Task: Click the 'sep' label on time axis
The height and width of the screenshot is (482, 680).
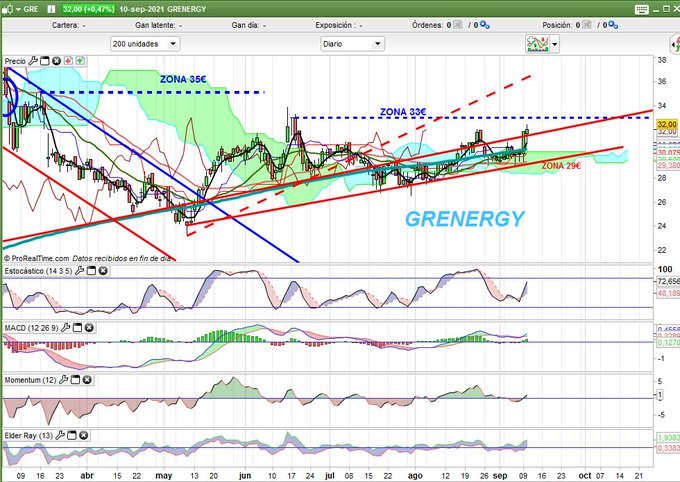Action: tap(500, 475)
